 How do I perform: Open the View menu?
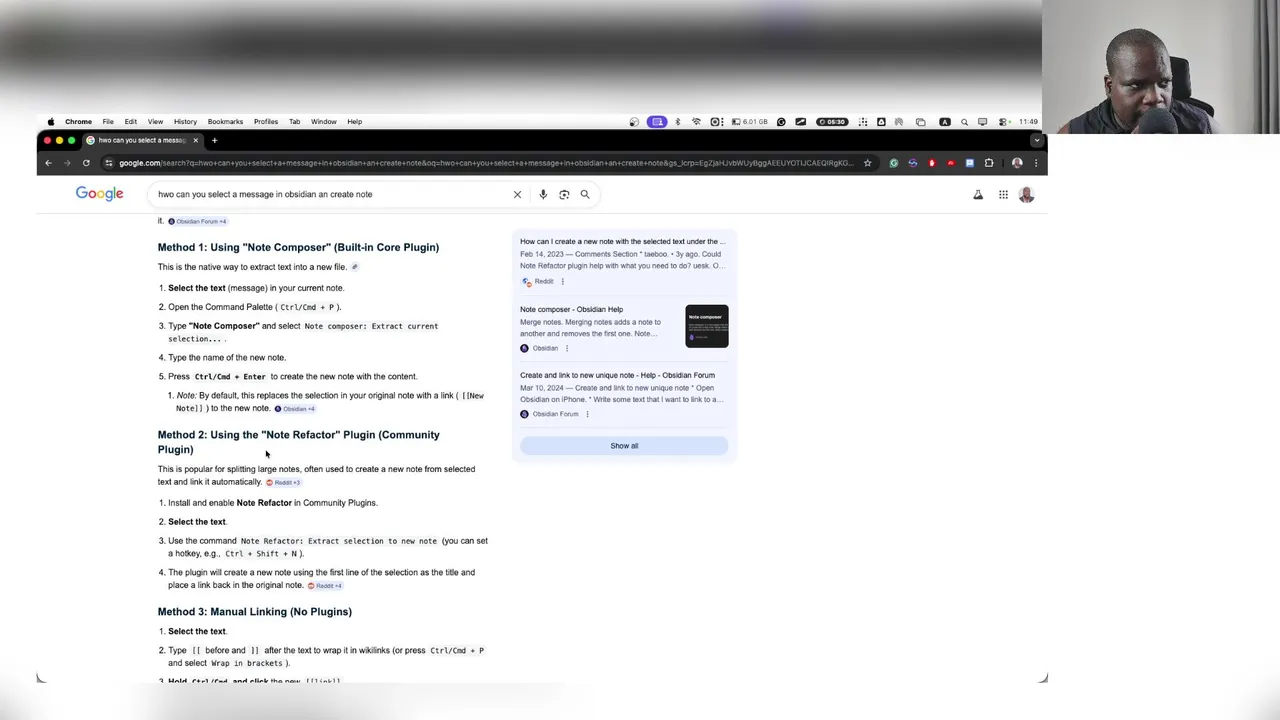(x=155, y=122)
